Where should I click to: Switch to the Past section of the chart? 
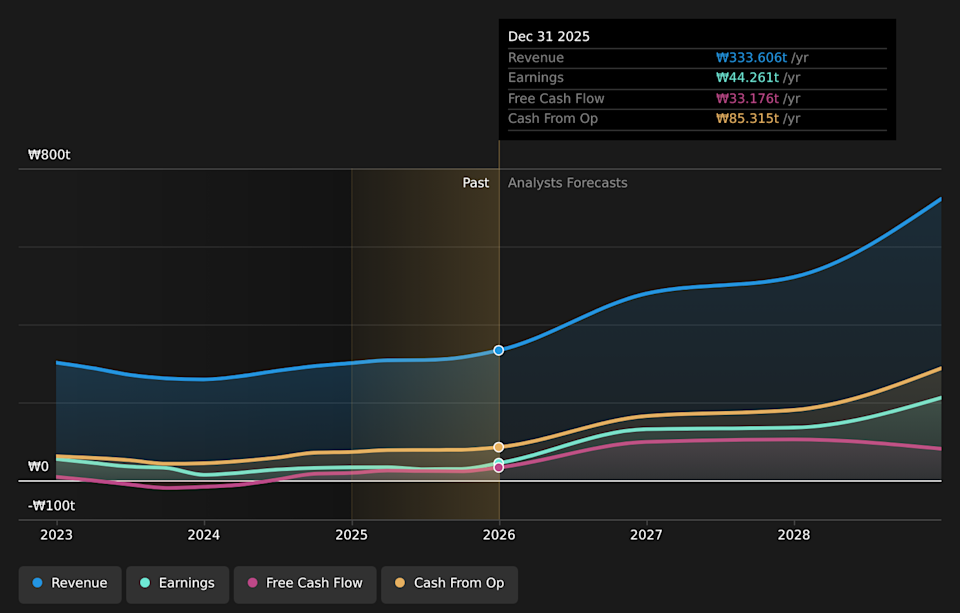(476, 182)
